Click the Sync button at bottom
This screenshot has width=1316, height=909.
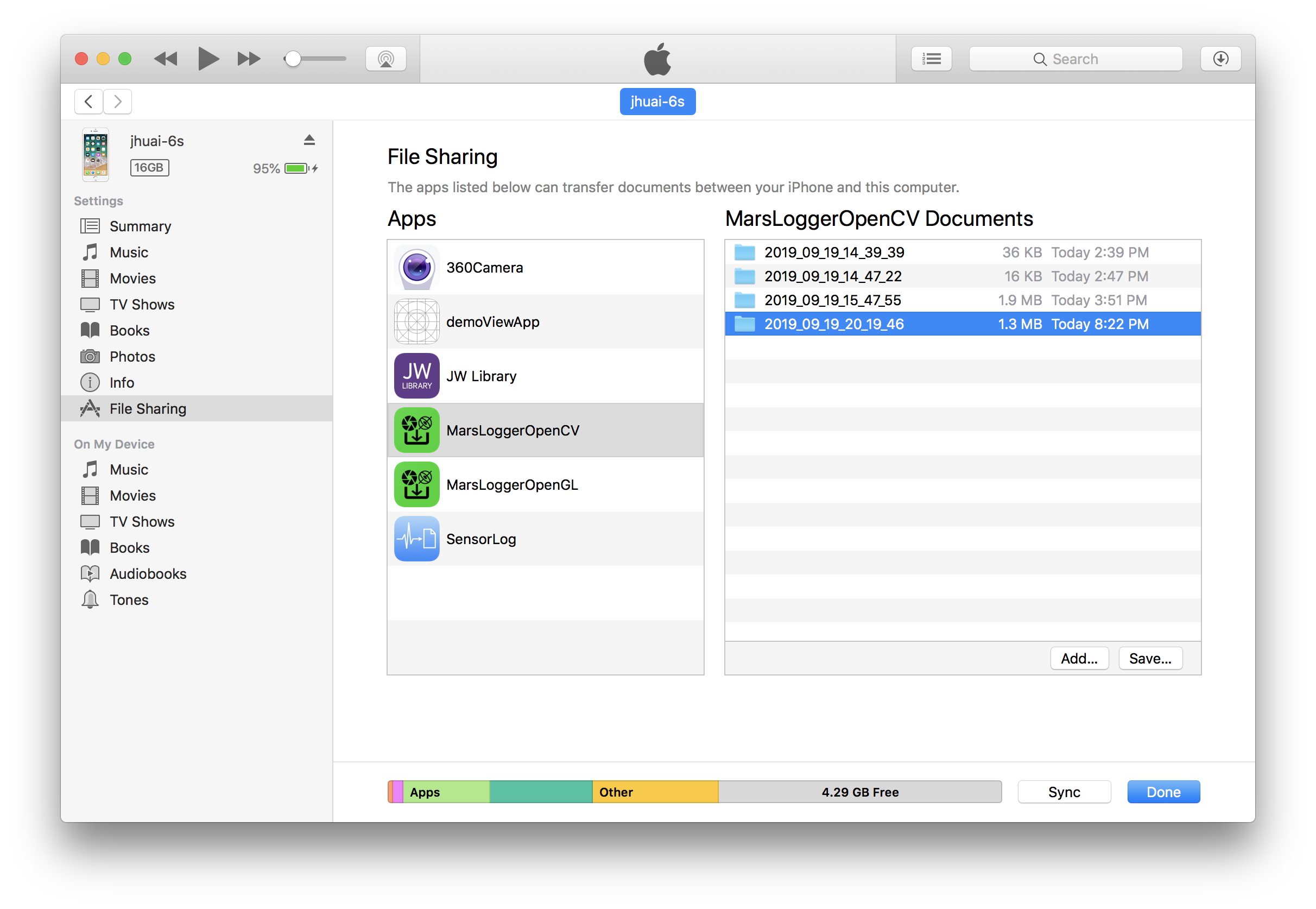[x=1064, y=792]
